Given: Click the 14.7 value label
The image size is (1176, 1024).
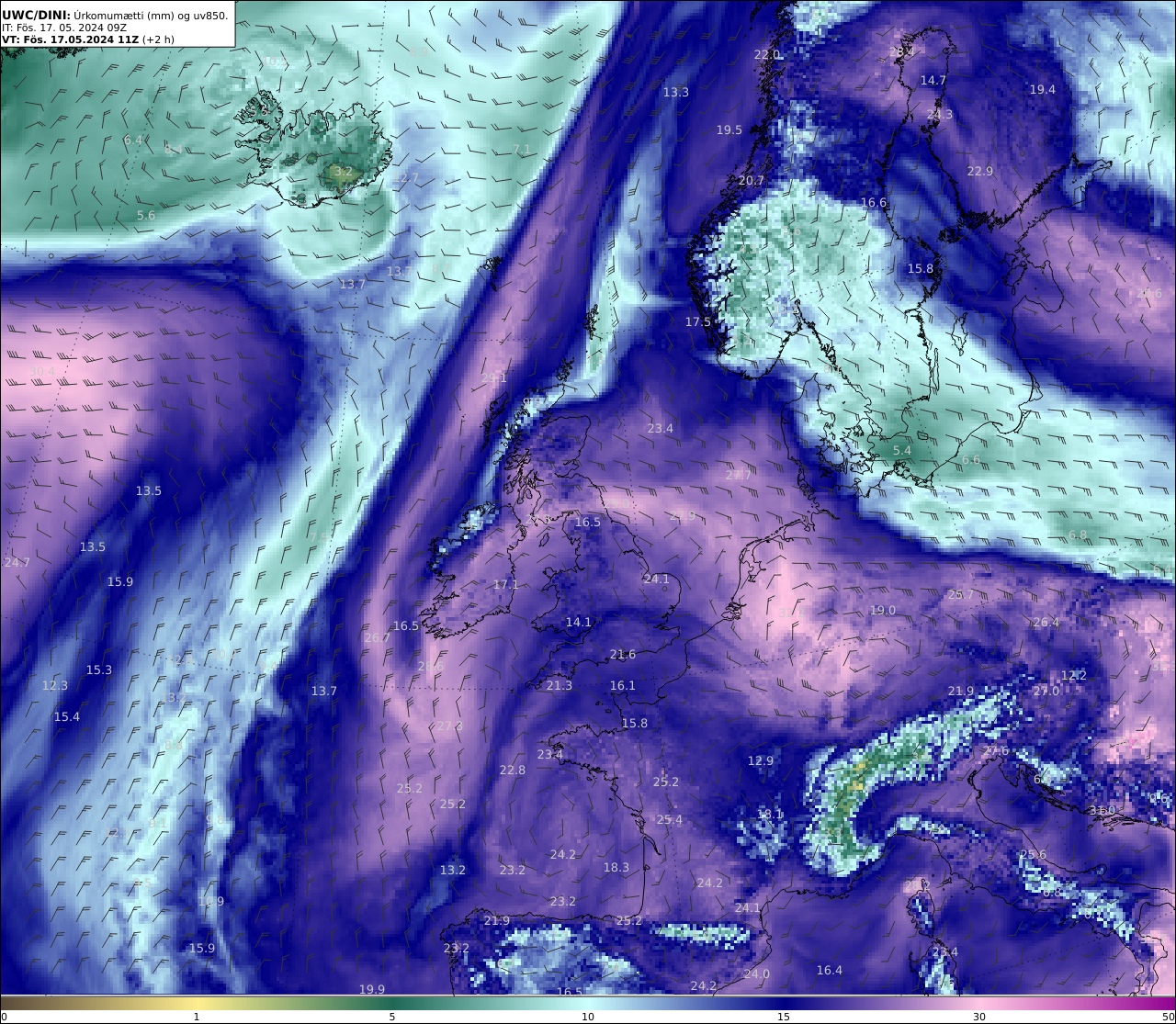Looking at the screenshot, I should point(933,81).
